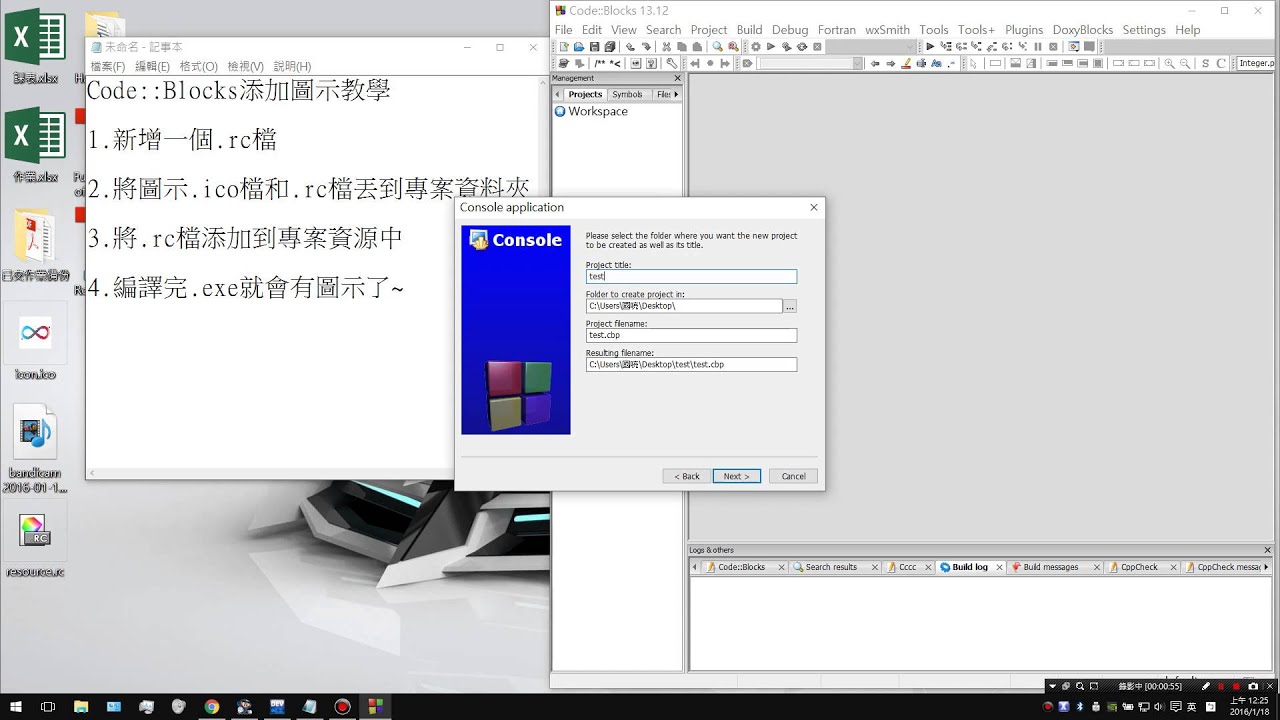Click the Run play icon in the build toolbar
1280x720 pixels.
770,46
